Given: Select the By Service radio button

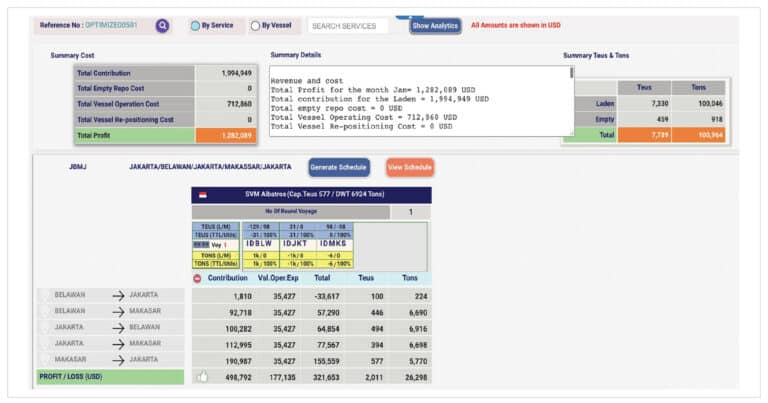Looking at the screenshot, I should pyautogui.click(x=195, y=26).
